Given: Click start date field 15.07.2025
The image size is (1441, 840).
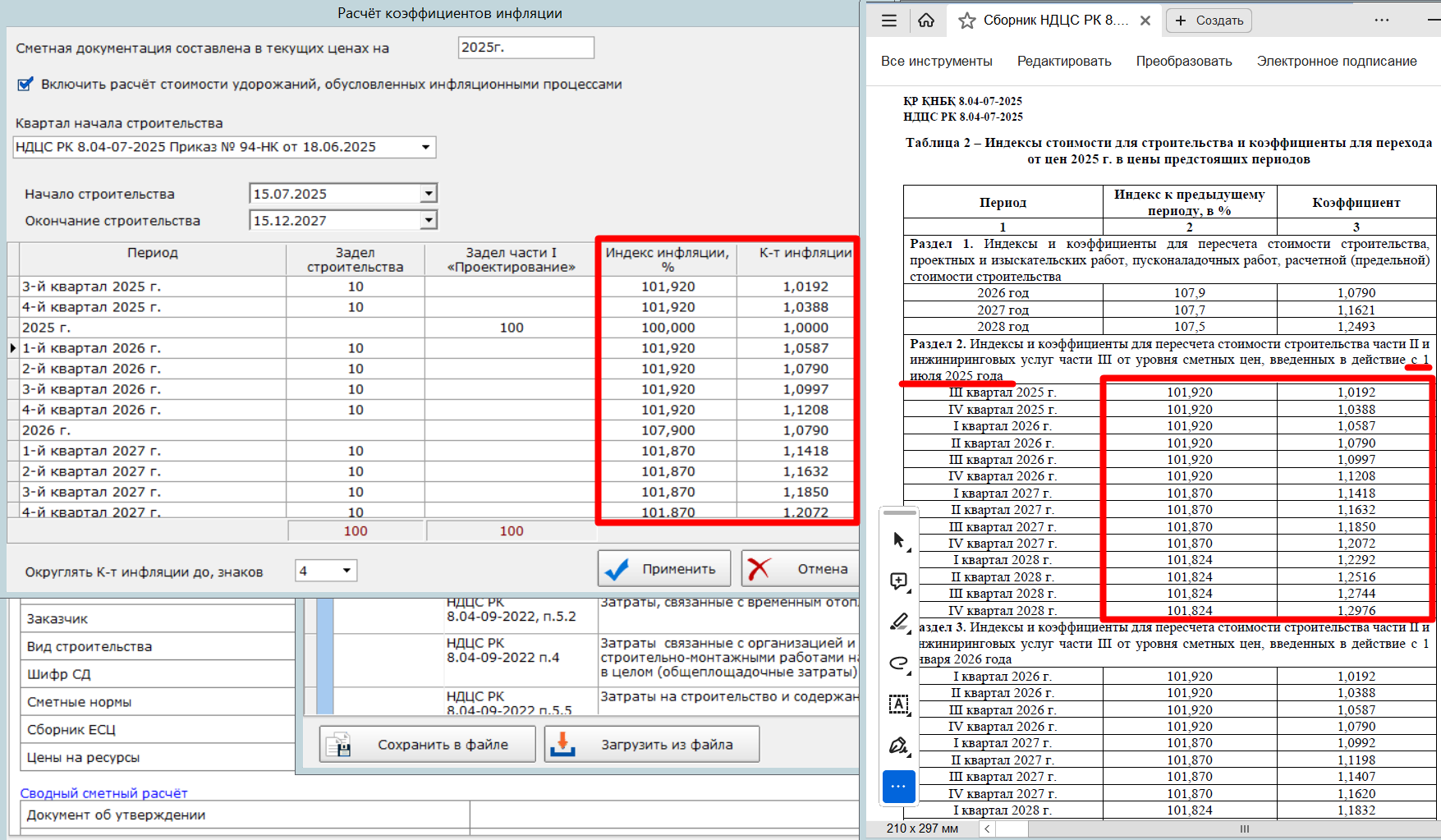Looking at the screenshot, I should coord(334,194).
